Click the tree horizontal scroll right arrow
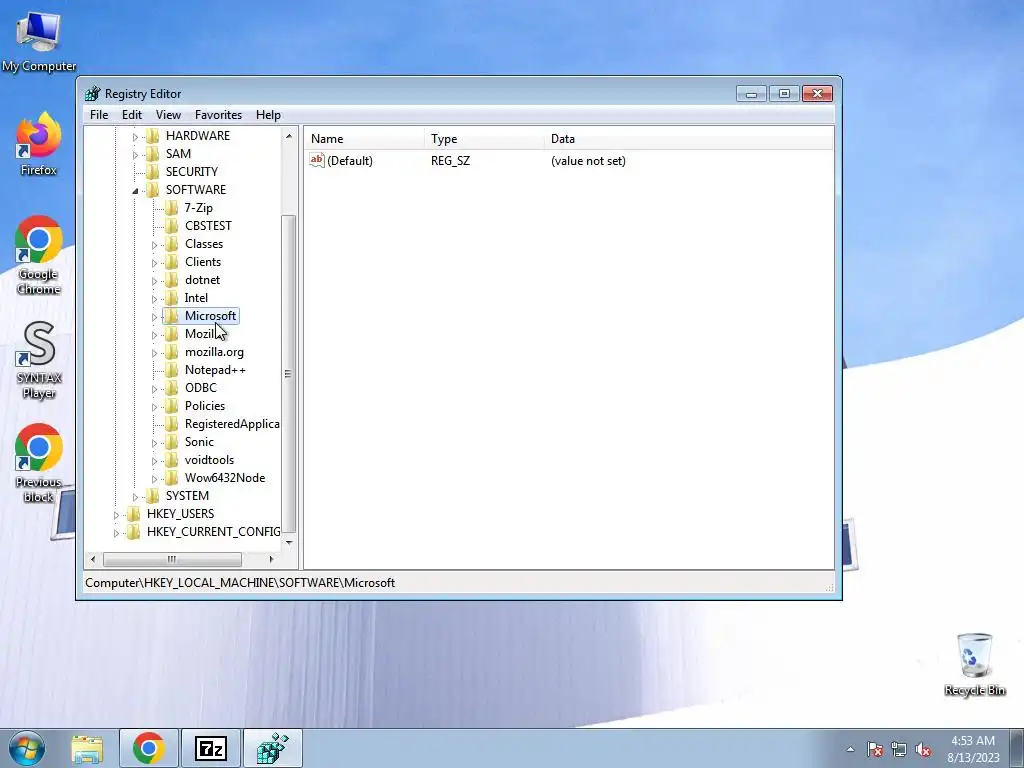The height and width of the screenshot is (768, 1024). tap(272, 559)
